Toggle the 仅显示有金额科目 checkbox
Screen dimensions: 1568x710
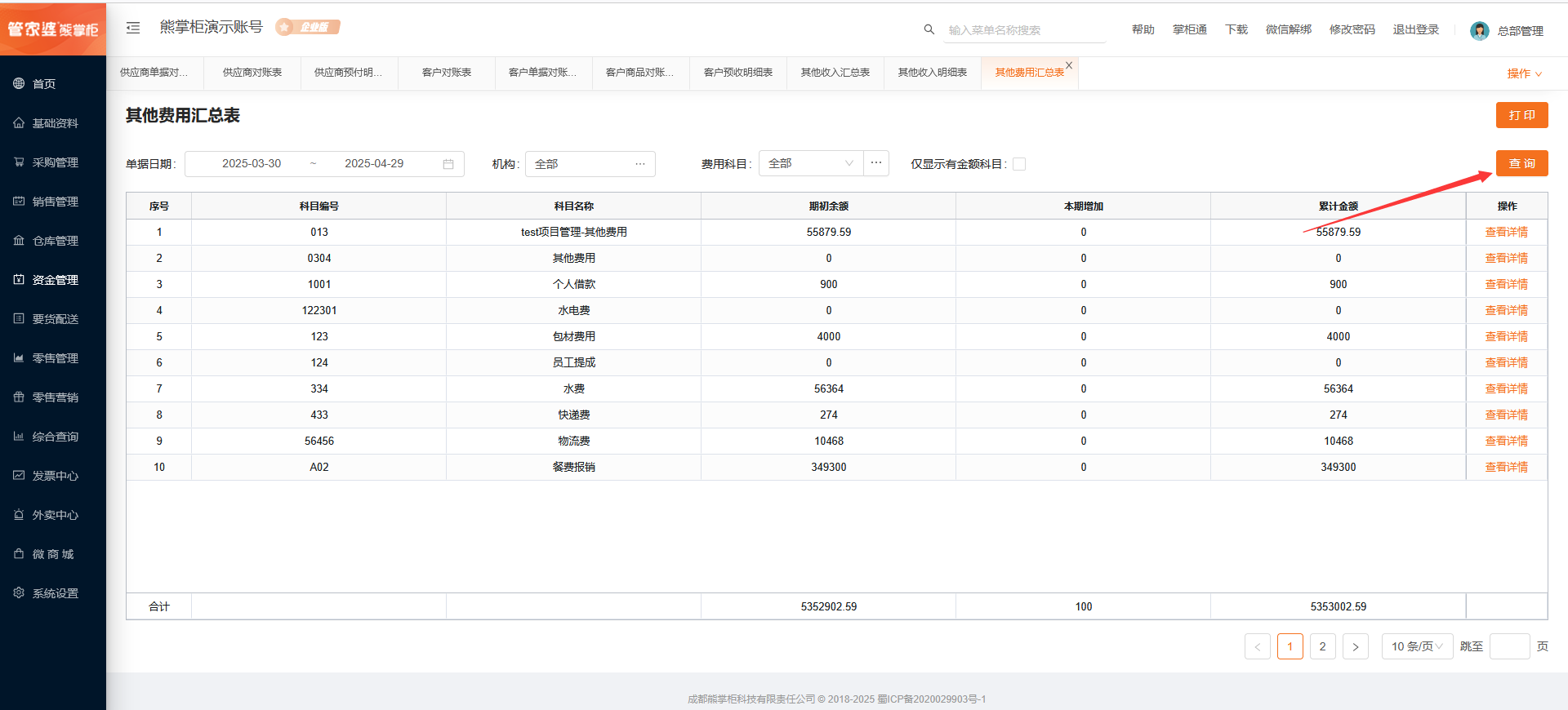[x=1019, y=164]
